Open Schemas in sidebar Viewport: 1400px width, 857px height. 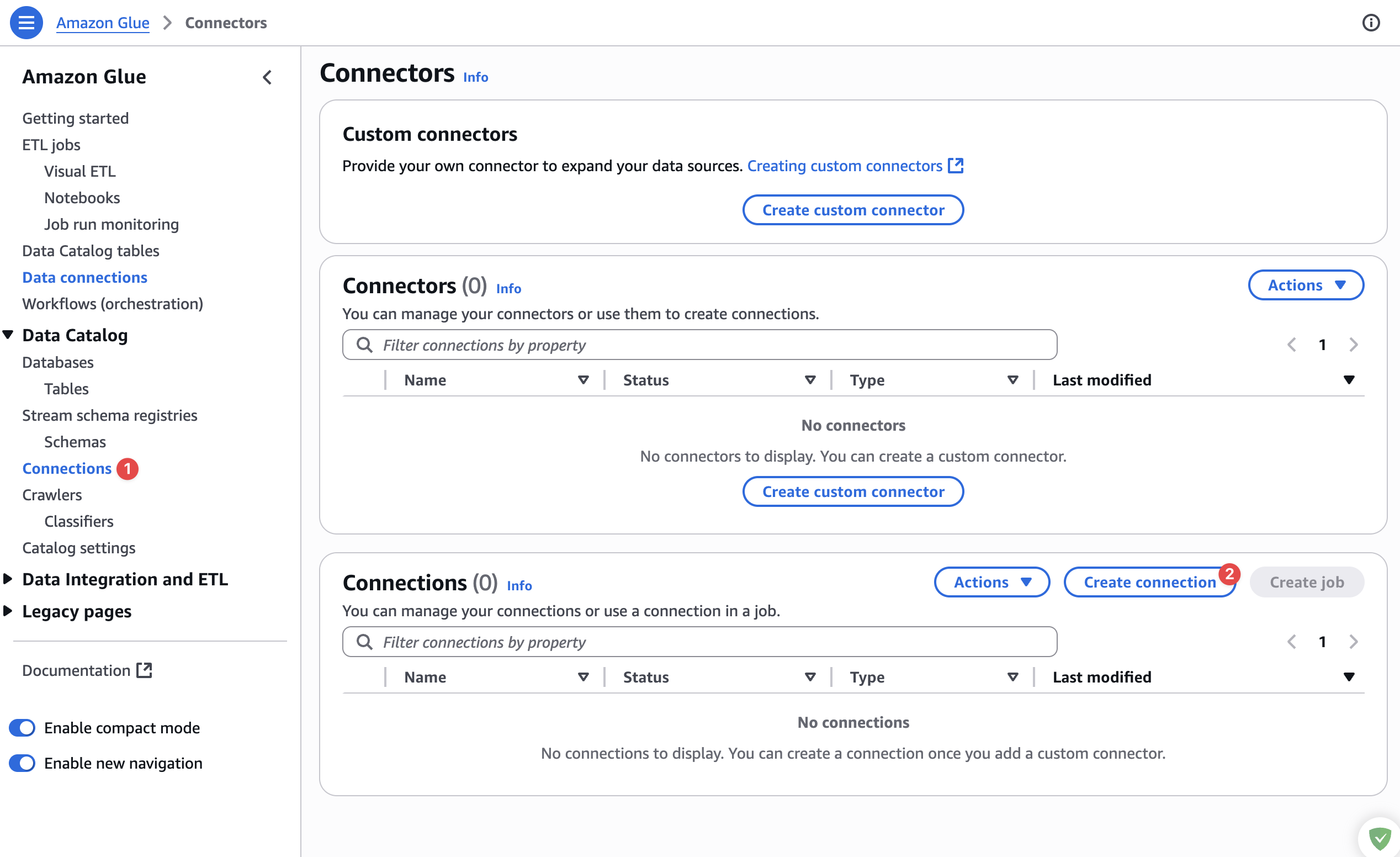click(x=75, y=442)
